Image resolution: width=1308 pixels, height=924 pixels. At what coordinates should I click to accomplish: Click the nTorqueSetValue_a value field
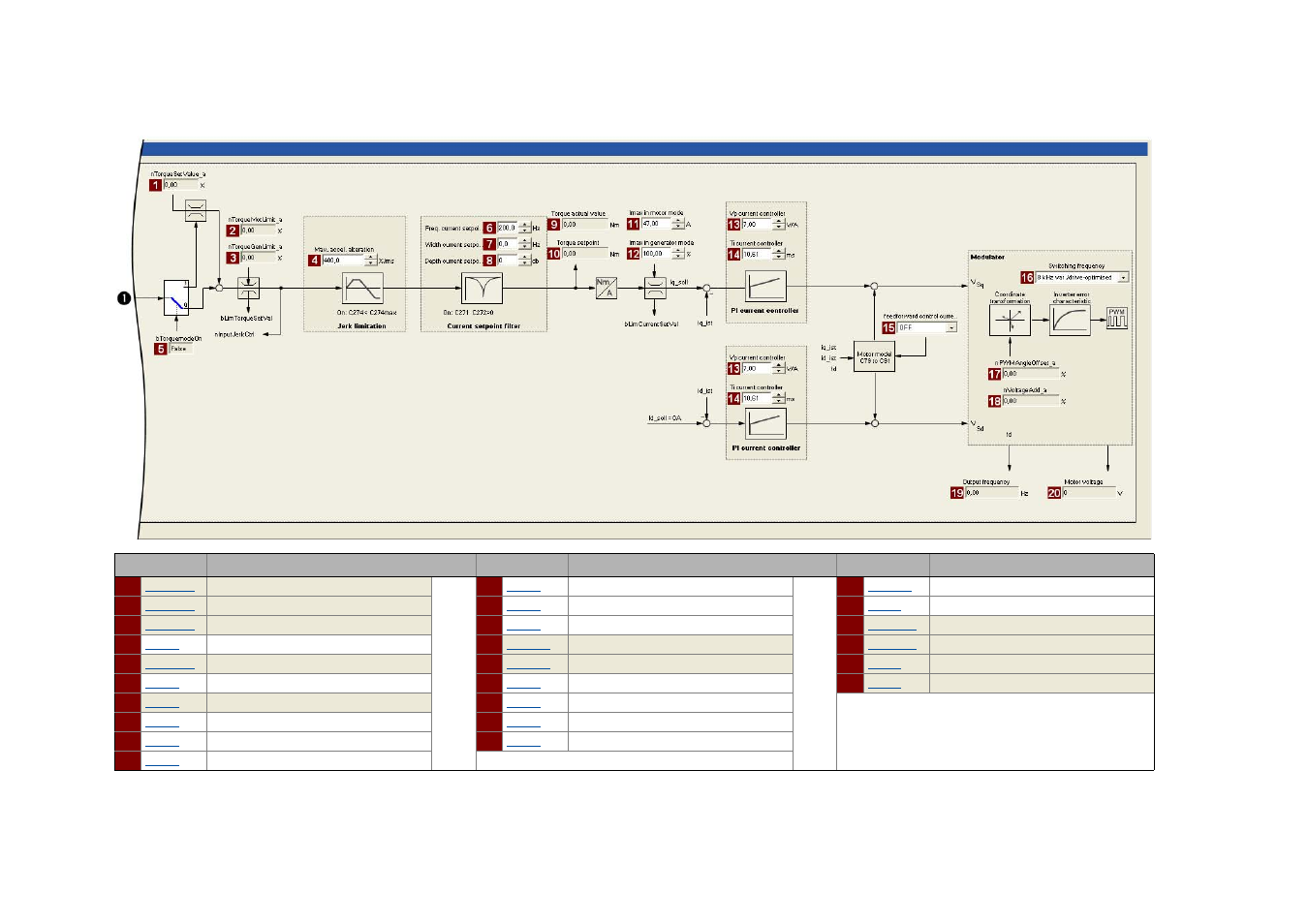click(180, 185)
